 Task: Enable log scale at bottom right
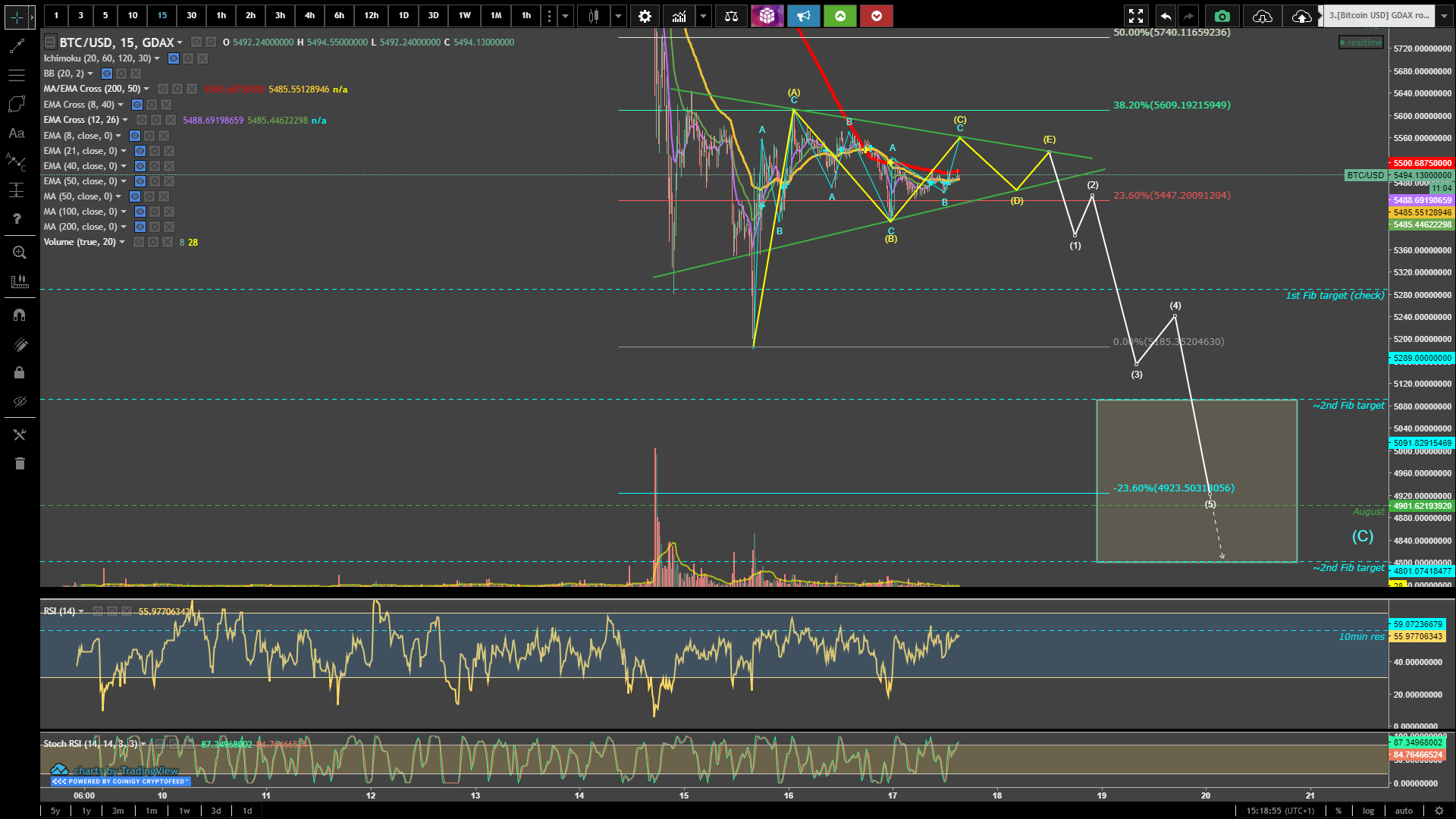click(1368, 811)
